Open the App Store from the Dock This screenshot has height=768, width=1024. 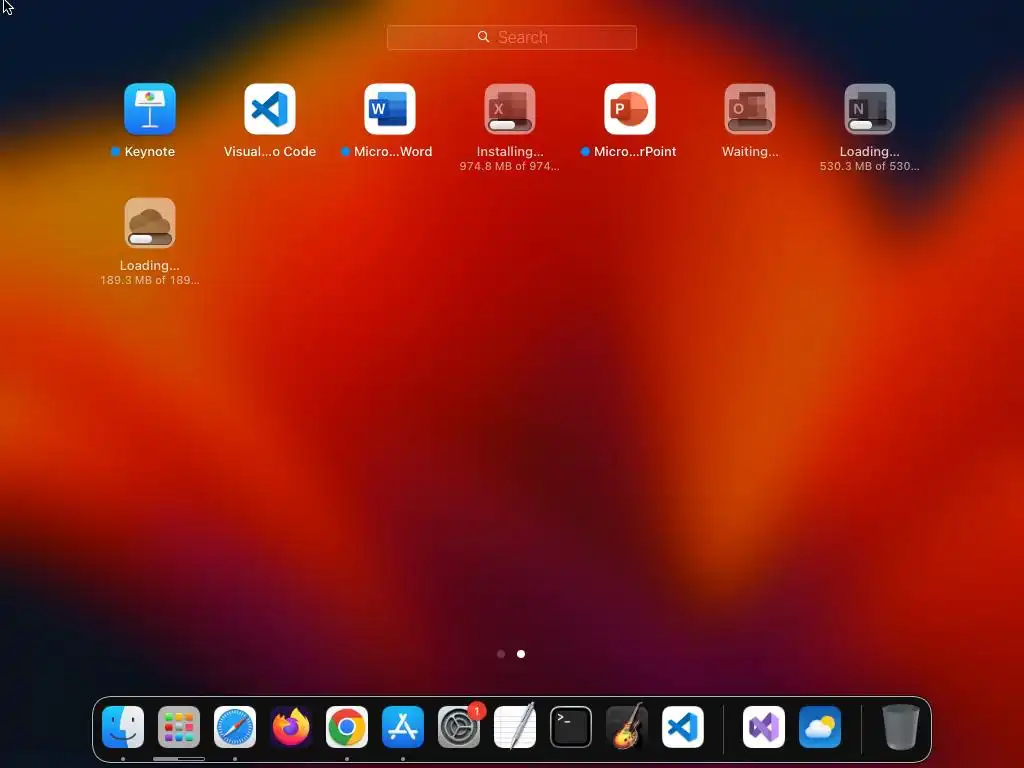click(x=403, y=727)
